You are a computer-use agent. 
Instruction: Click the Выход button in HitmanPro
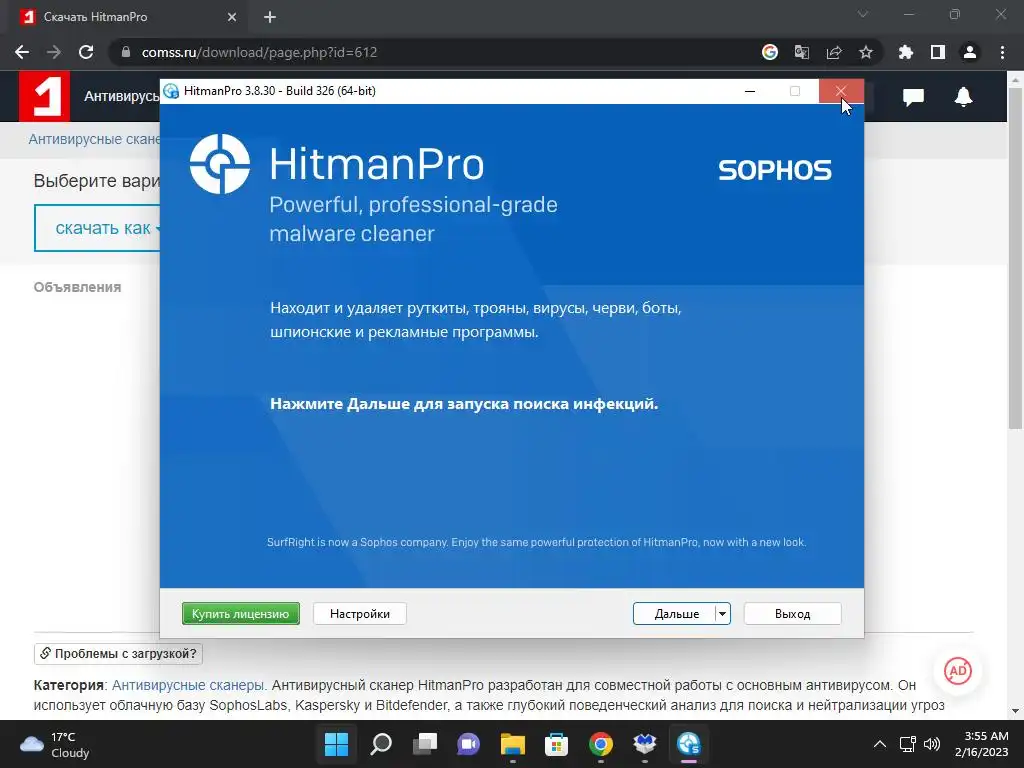point(792,613)
